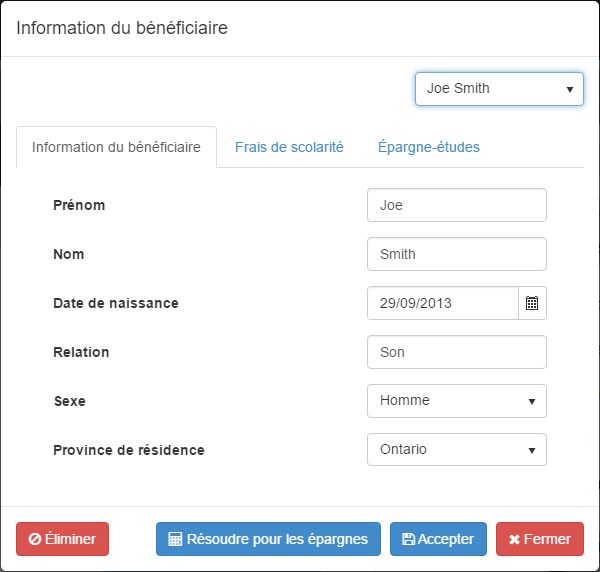
Task: Open the date of birth calendar picker
Action: point(532,303)
